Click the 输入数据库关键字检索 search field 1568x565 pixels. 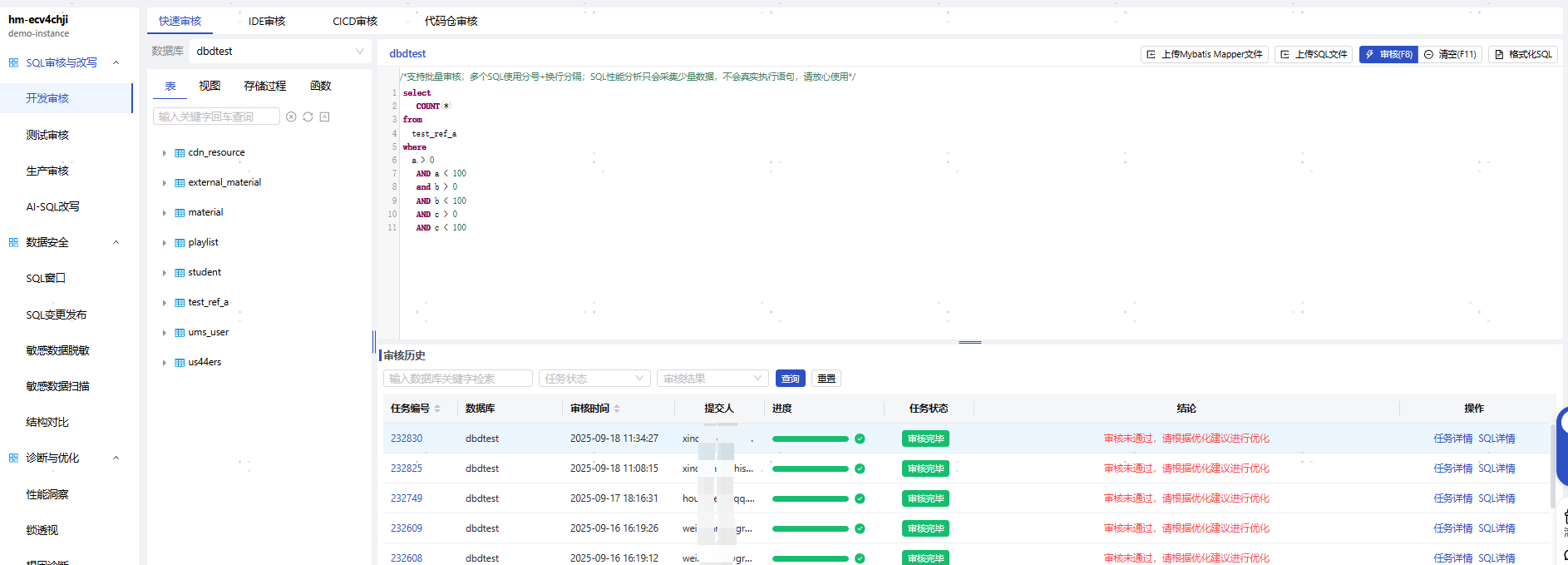pyautogui.click(x=457, y=379)
